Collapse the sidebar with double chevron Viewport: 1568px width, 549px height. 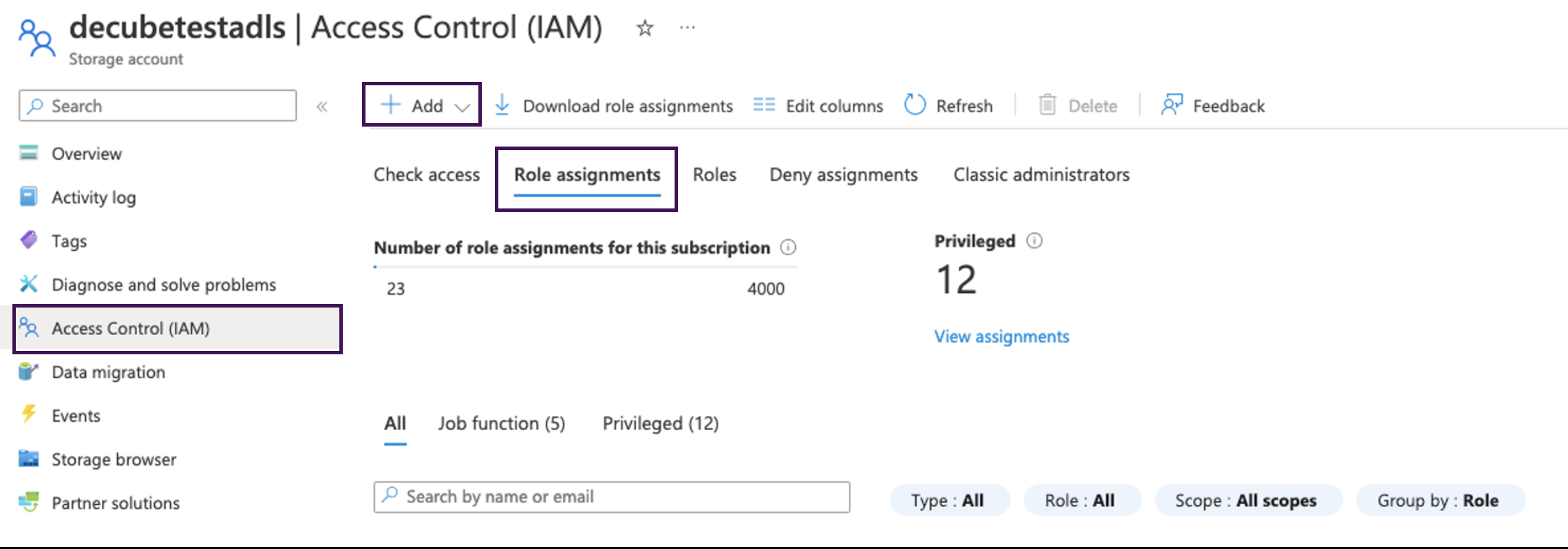tap(321, 107)
